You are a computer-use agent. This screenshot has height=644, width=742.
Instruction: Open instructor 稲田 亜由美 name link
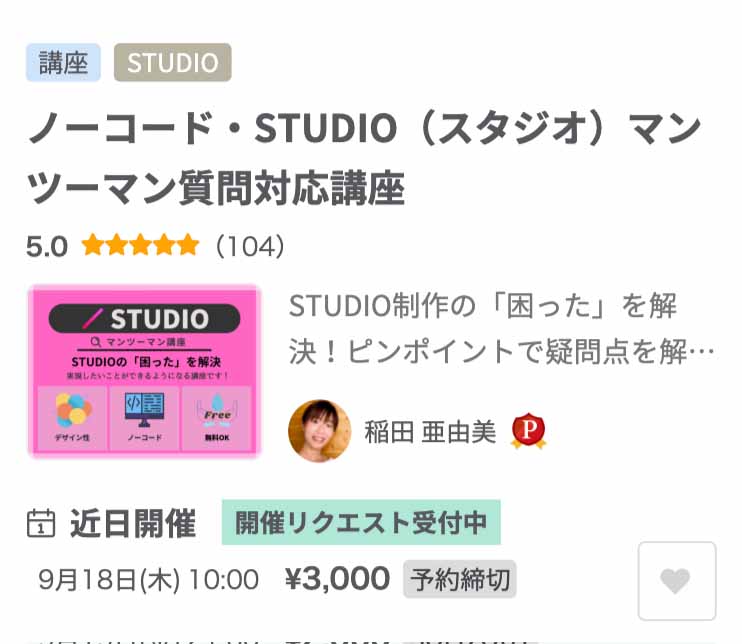(430, 432)
